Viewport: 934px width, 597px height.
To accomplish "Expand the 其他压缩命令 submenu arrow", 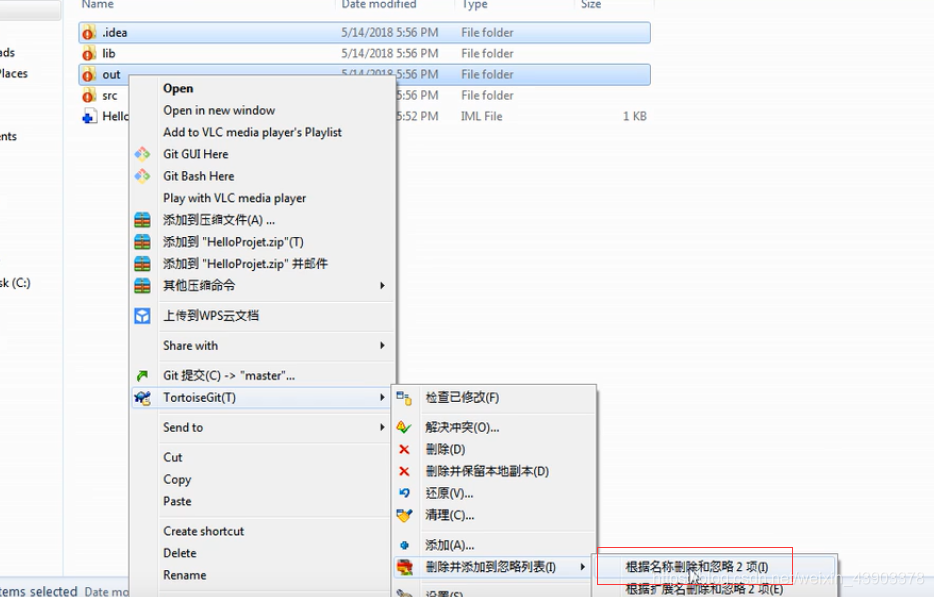I will 382,286.
